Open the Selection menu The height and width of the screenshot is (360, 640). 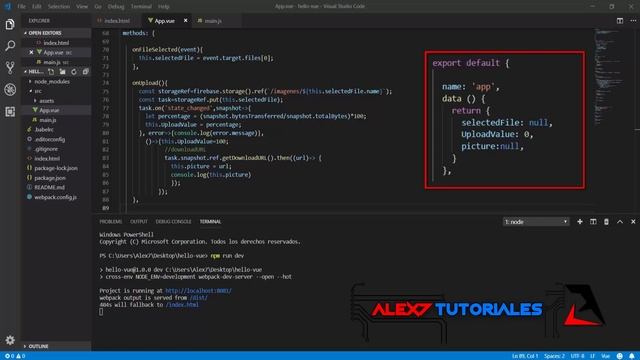pos(59,7)
